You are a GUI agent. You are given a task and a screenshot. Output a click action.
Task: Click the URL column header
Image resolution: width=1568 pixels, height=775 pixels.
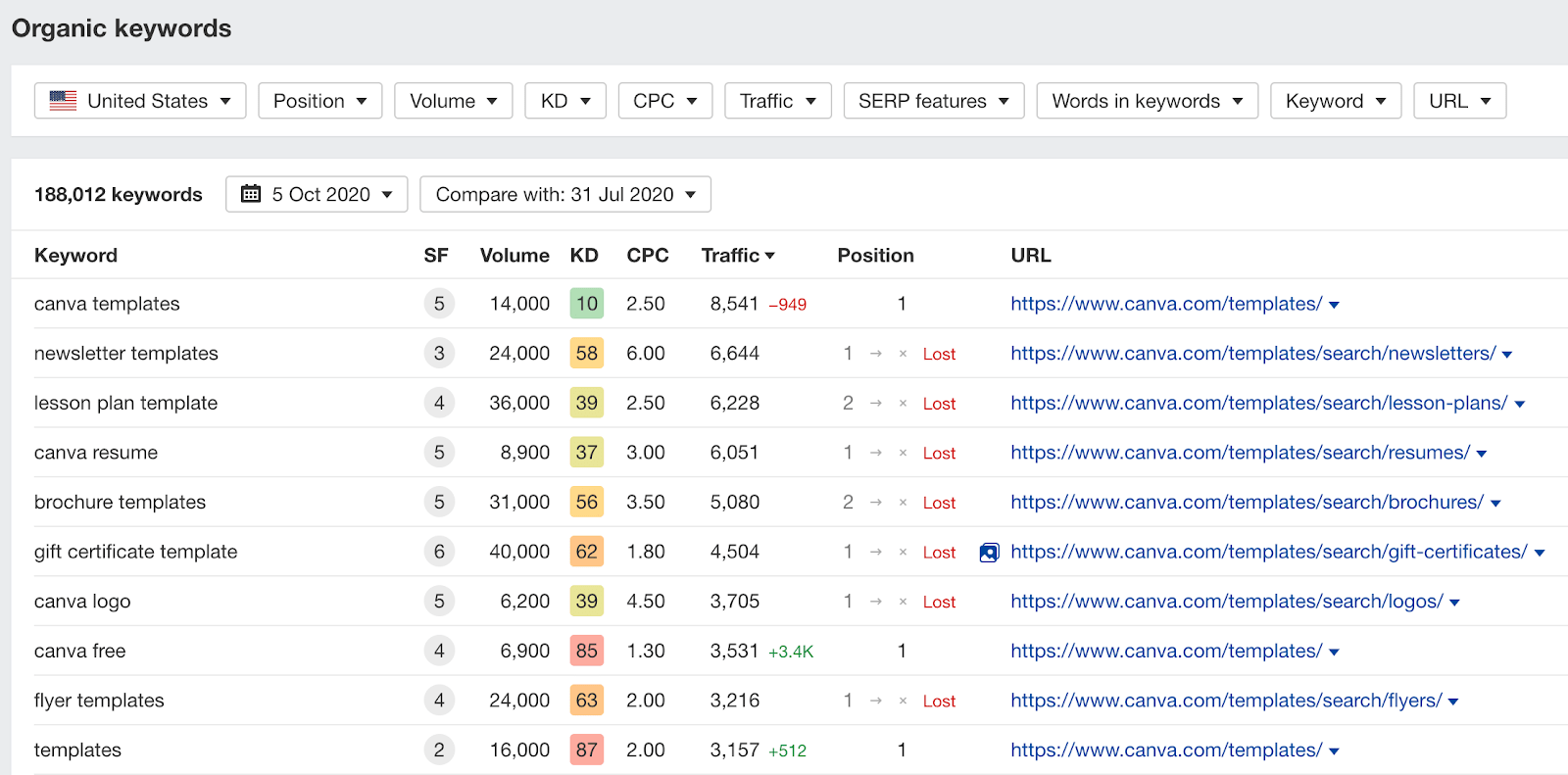coord(1031,256)
